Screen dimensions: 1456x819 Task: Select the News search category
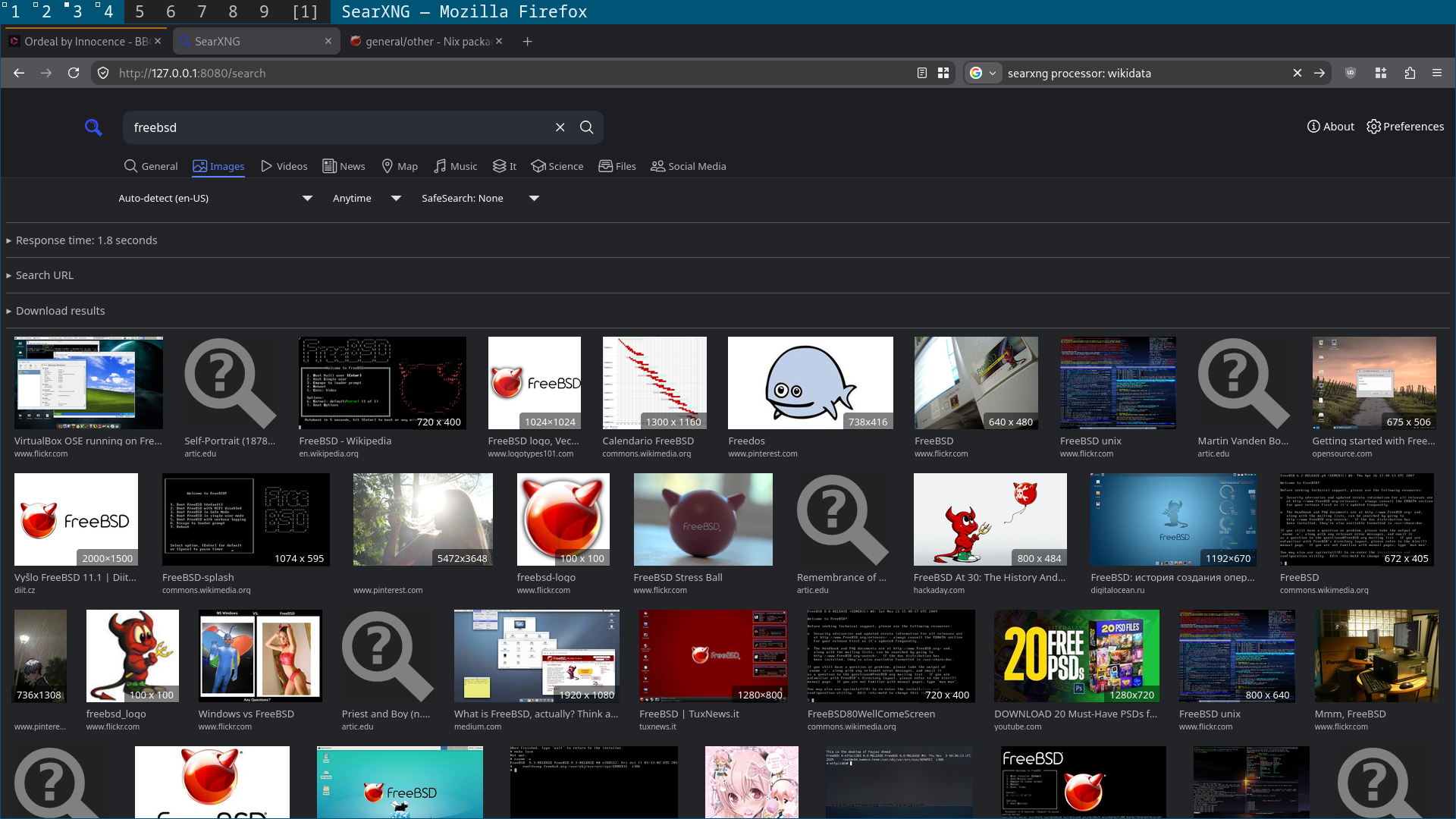[344, 166]
